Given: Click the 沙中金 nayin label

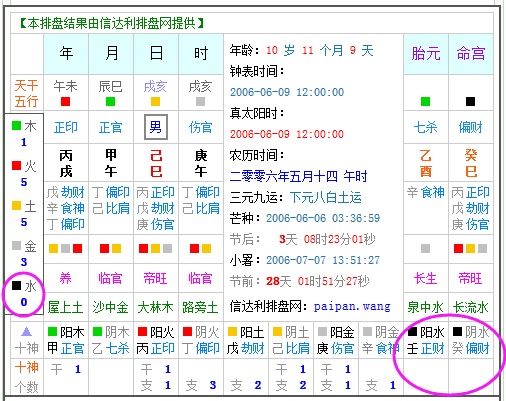Looking at the screenshot, I should [x=111, y=307].
